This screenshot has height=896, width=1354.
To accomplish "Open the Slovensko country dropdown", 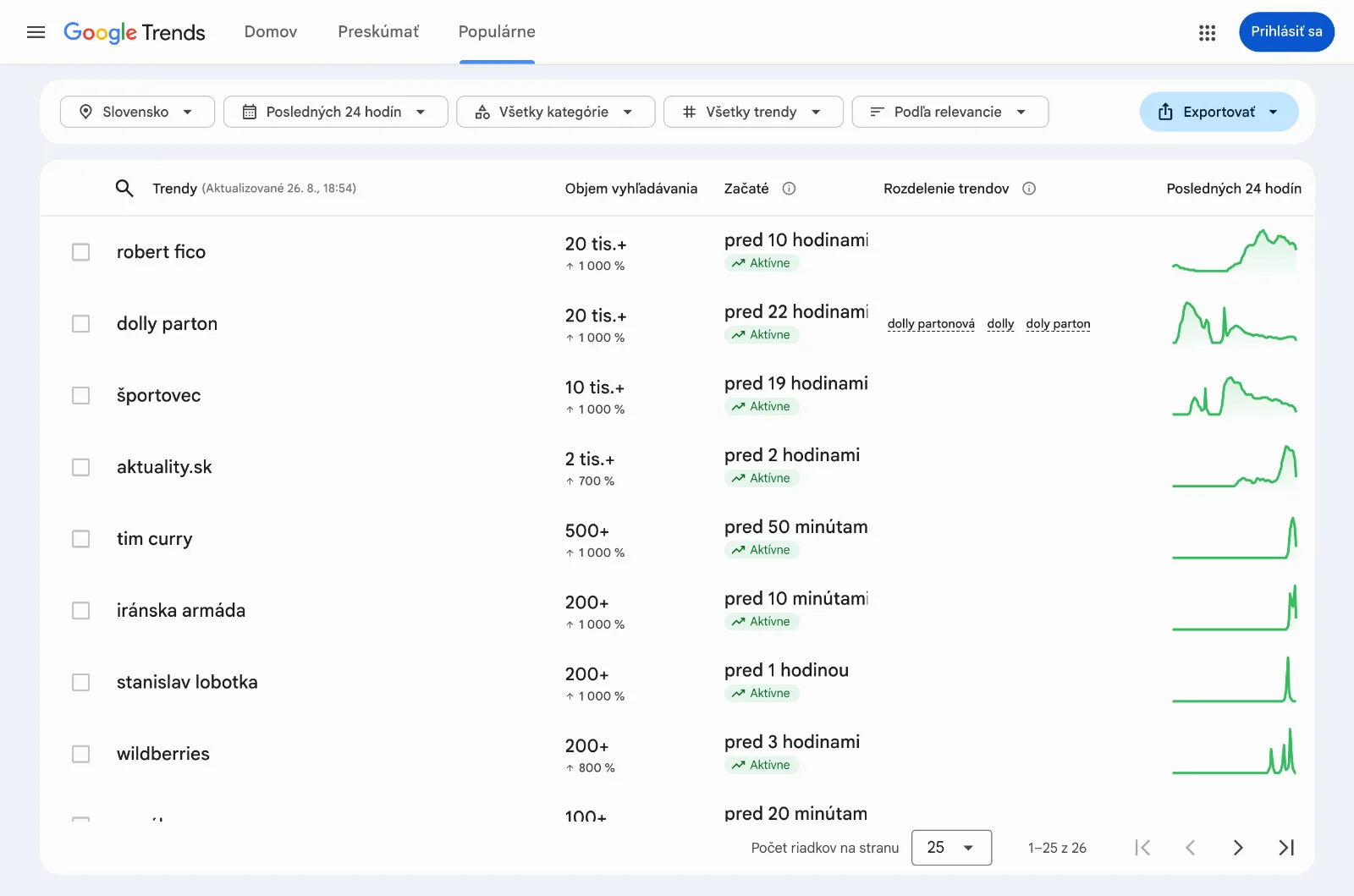I will tap(137, 112).
